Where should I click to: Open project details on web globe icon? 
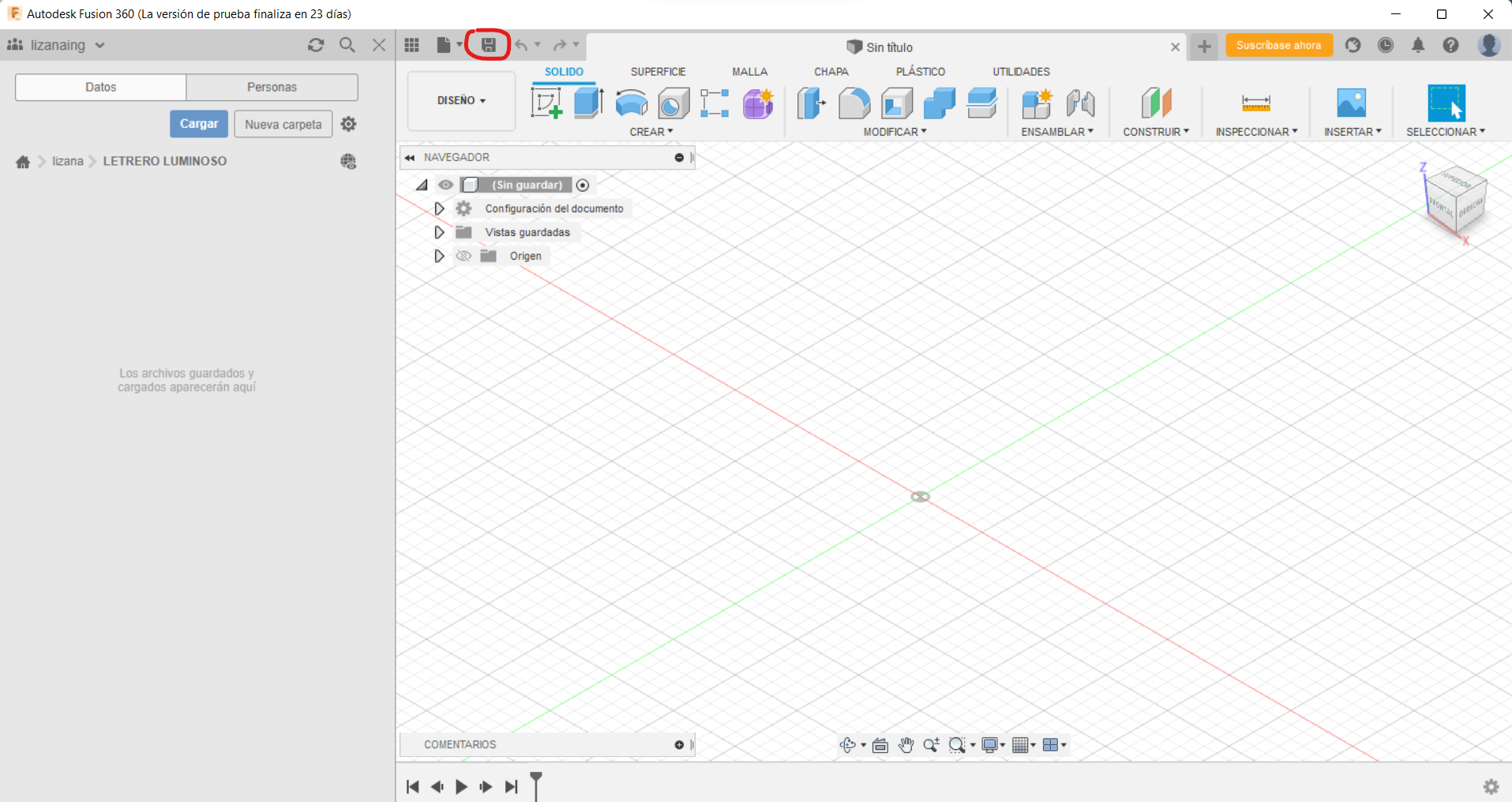coord(348,162)
